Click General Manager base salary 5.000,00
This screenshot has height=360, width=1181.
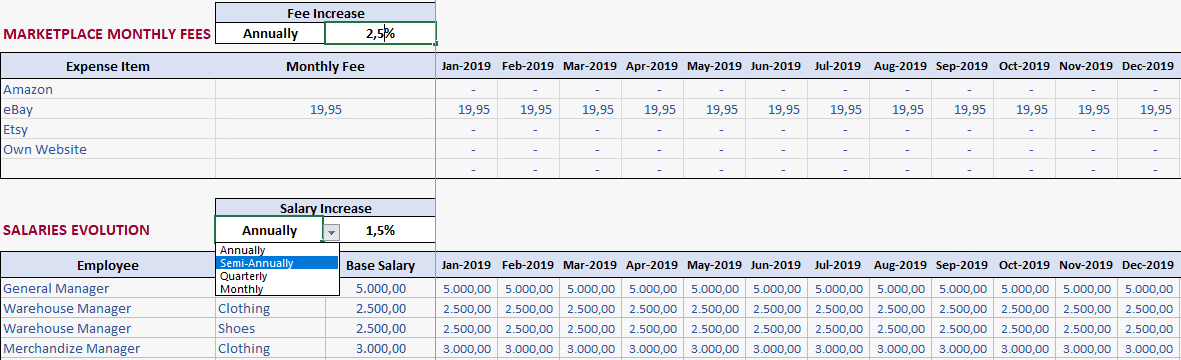[380, 288]
